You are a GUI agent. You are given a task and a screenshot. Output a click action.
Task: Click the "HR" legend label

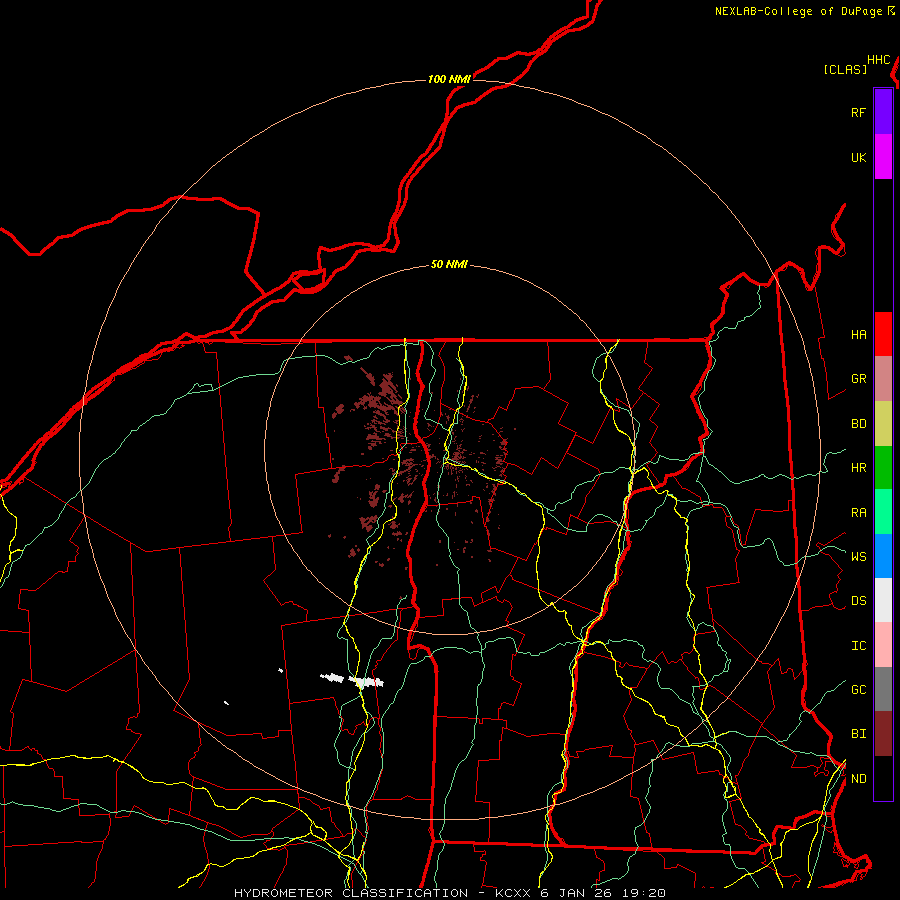[x=858, y=468]
